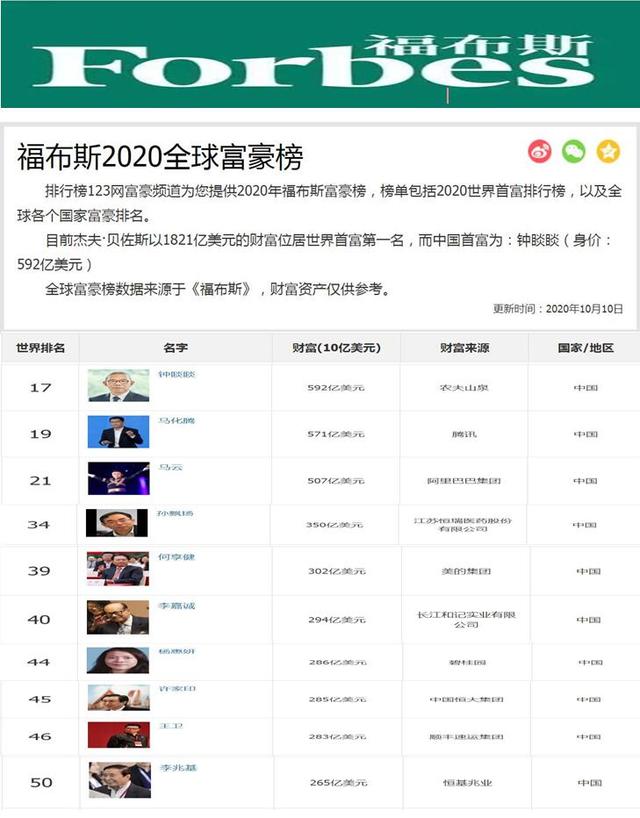Click the 507亿美元 wealth cell
Viewport: 640px width, 818px height.
coord(336,480)
